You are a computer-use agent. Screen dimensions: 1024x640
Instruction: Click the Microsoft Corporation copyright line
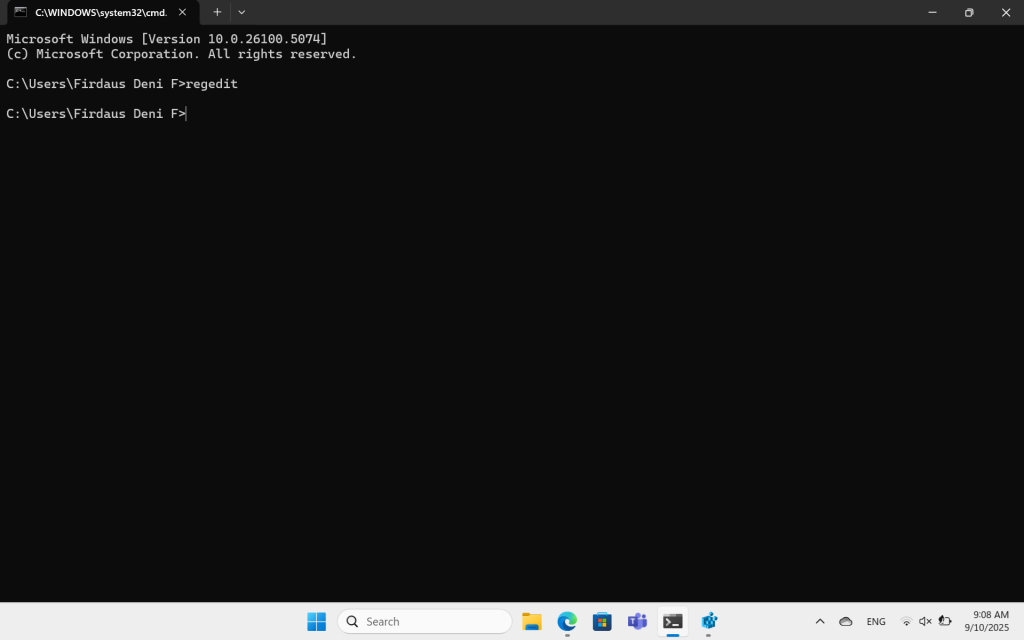click(x=182, y=54)
